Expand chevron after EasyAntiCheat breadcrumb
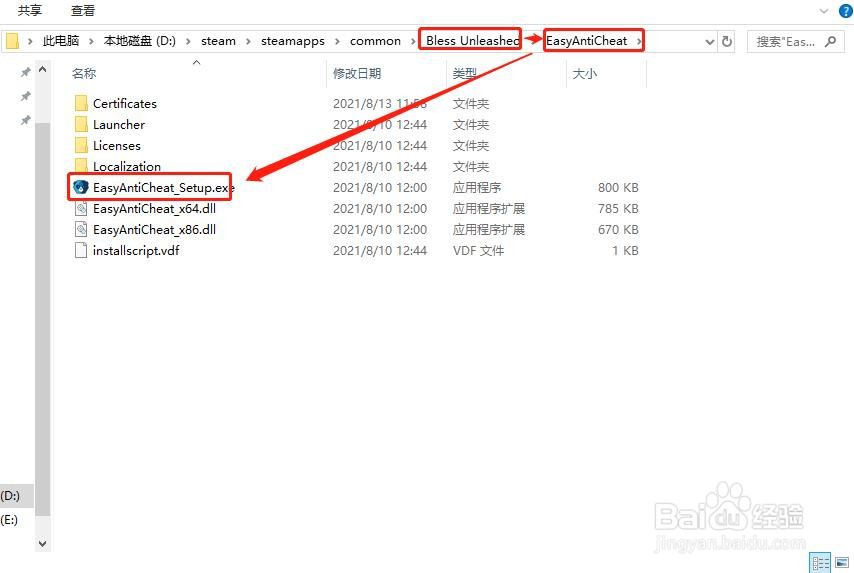Image resolution: width=854 pixels, height=573 pixels. pyautogui.click(x=638, y=41)
